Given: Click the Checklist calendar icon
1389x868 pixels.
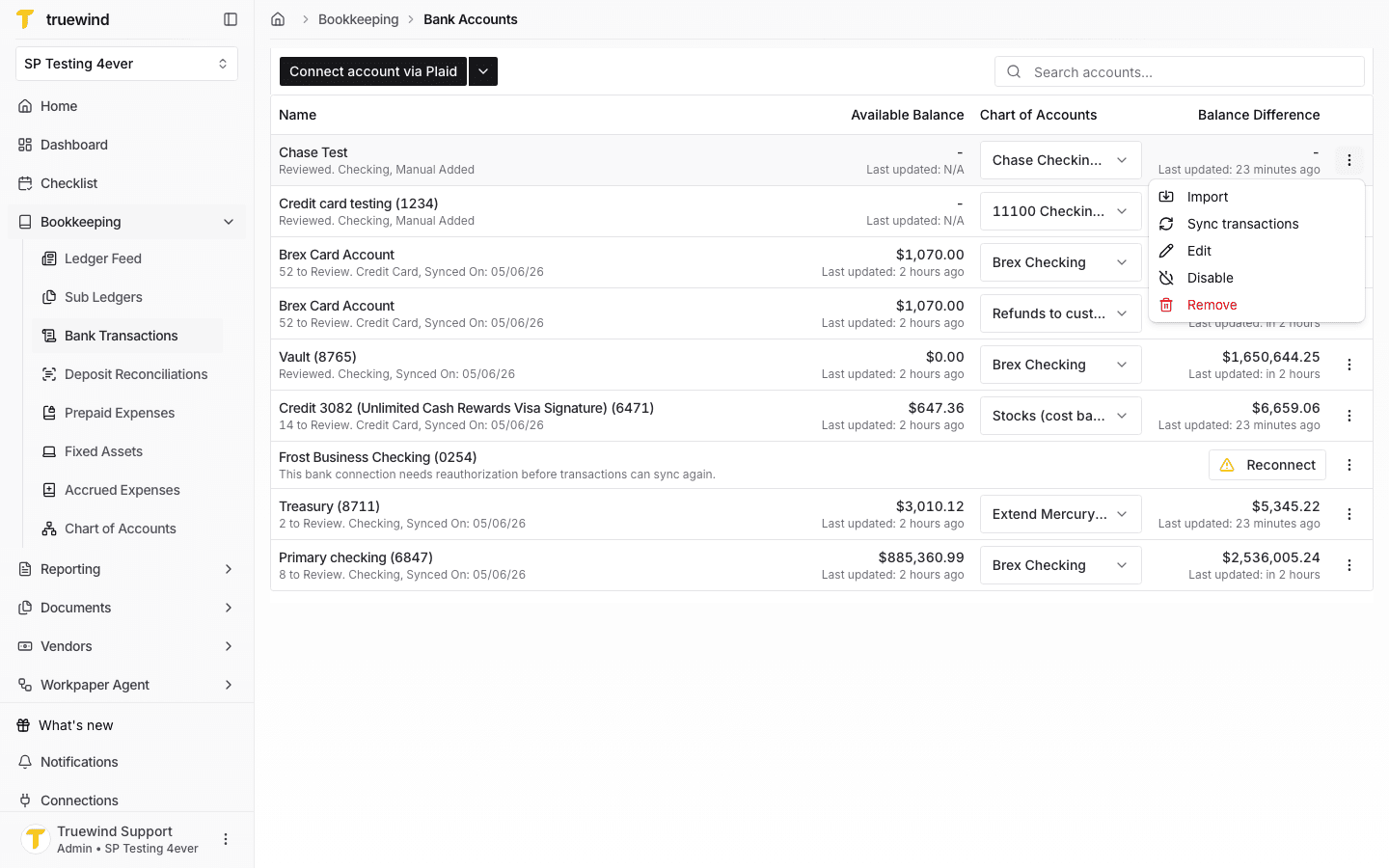Looking at the screenshot, I should point(25,183).
